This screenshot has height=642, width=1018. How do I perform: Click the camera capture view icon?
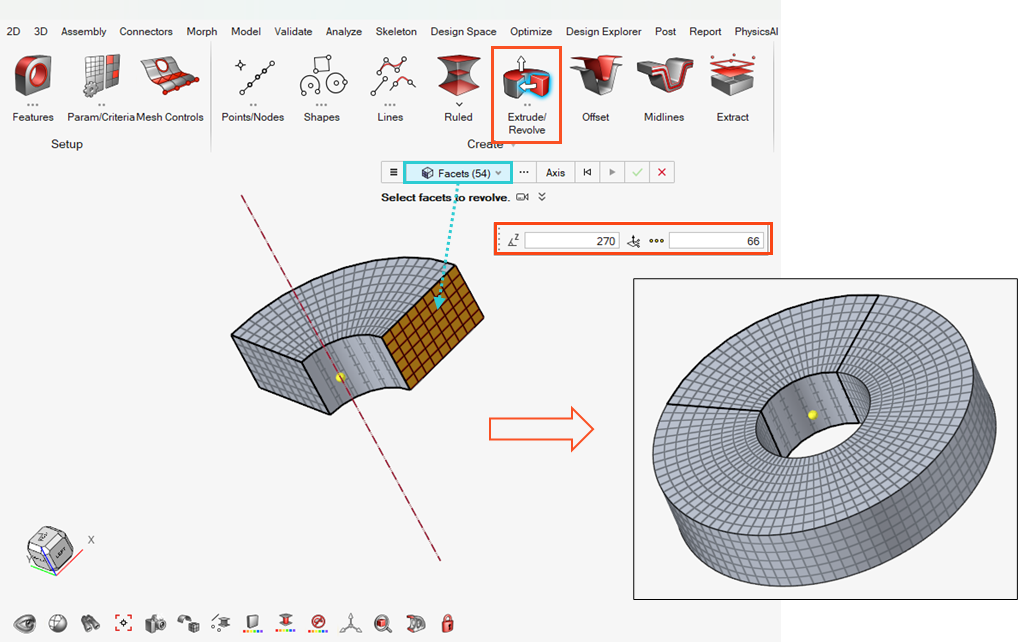[156, 624]
